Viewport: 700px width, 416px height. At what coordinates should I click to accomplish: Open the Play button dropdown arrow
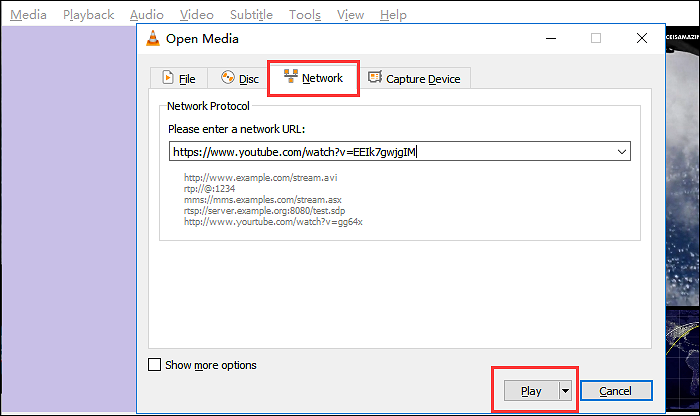(565, 391)
